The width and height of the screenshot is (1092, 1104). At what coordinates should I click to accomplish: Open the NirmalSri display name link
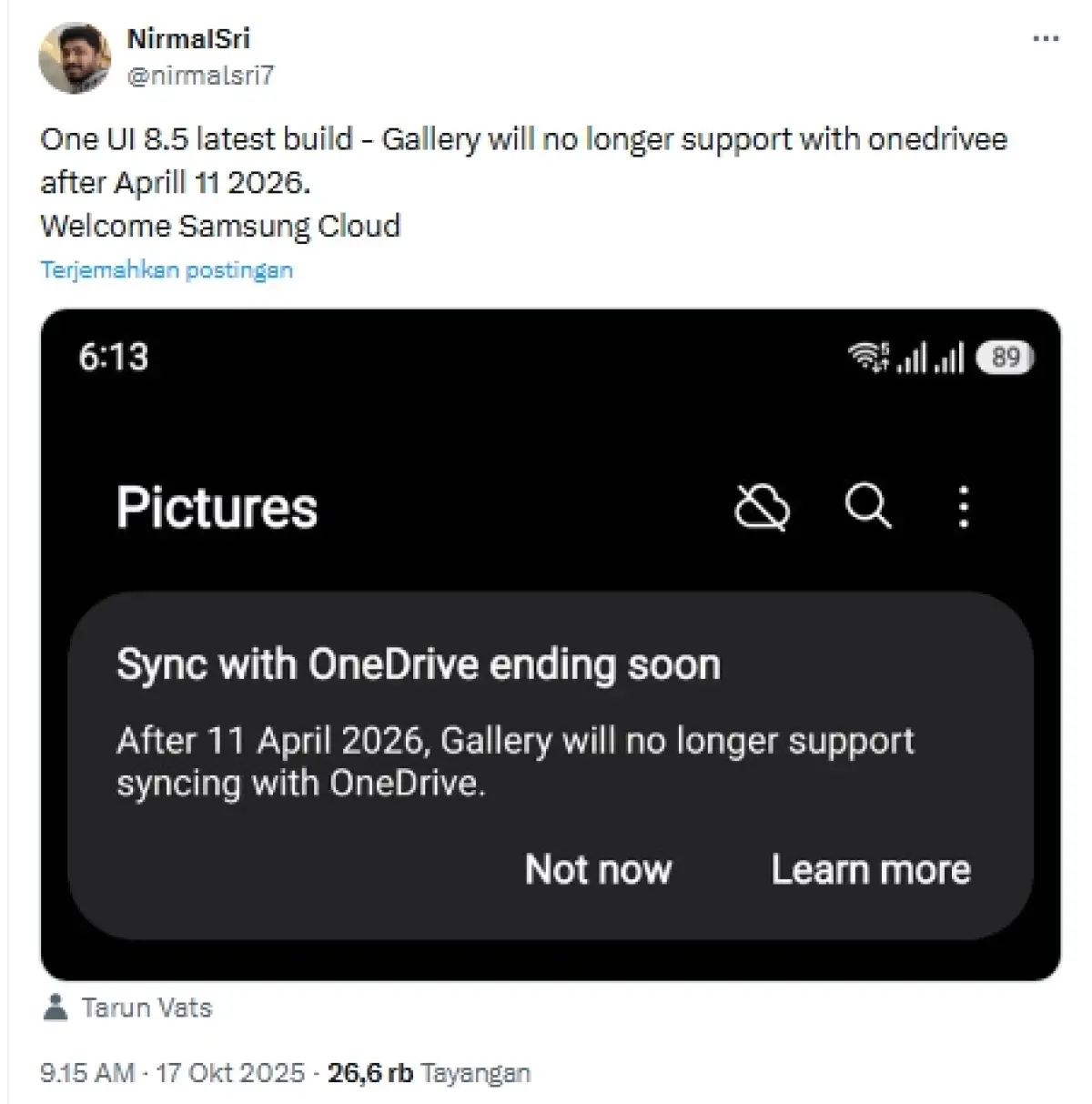(x=188, y=38)
